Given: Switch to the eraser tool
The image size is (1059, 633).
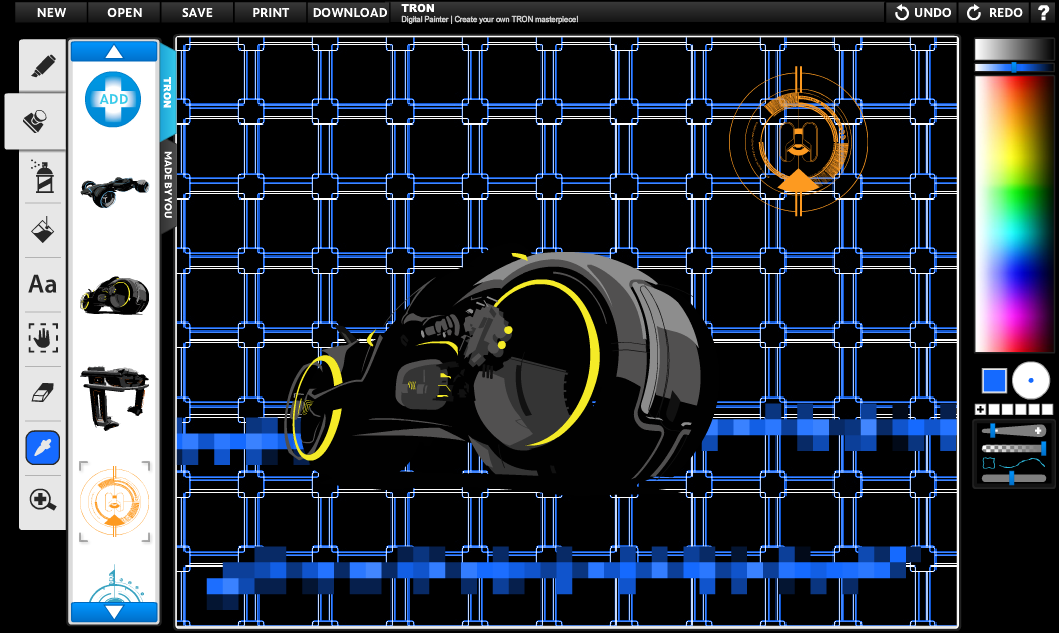Looking at the screenshot, I should 43,393.
